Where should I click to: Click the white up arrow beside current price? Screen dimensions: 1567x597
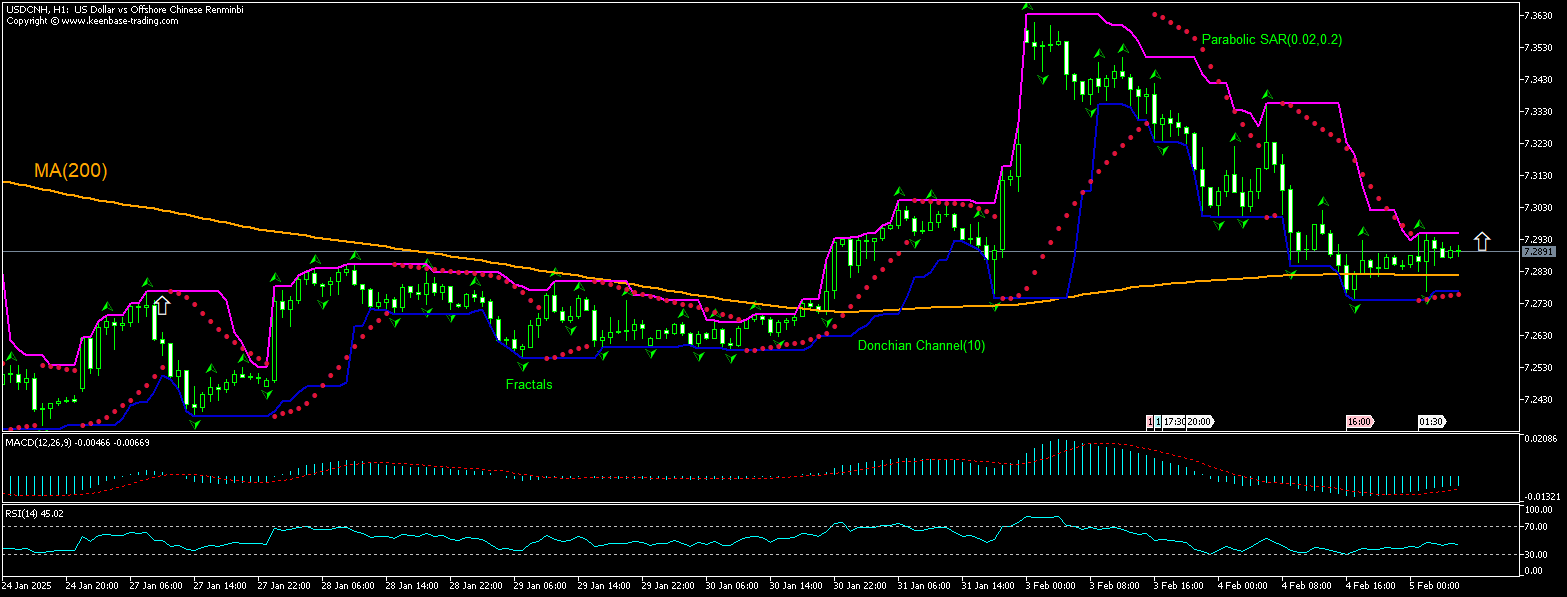[x=1482, y=241]
